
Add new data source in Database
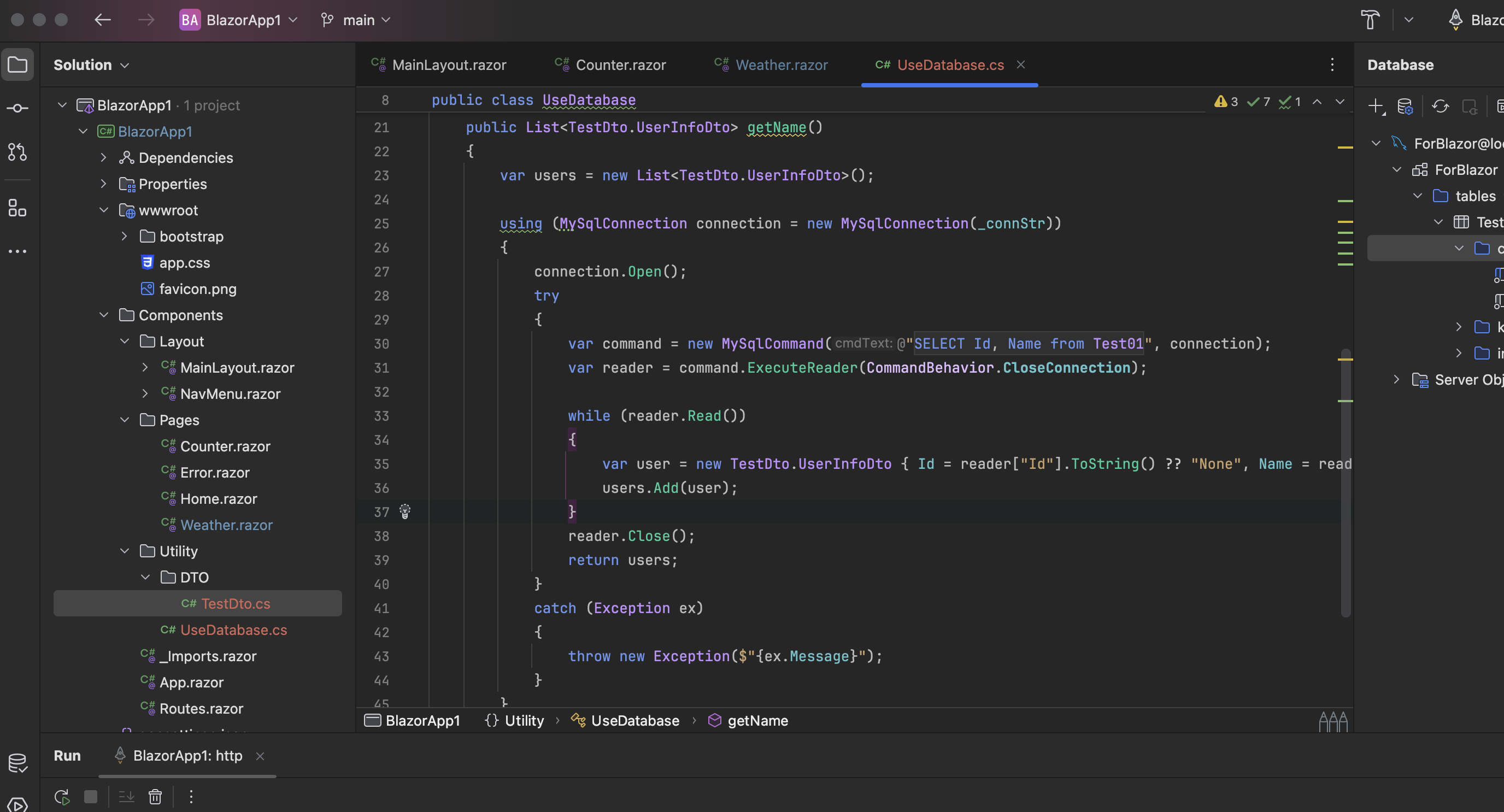click(x=1376, y=106)
